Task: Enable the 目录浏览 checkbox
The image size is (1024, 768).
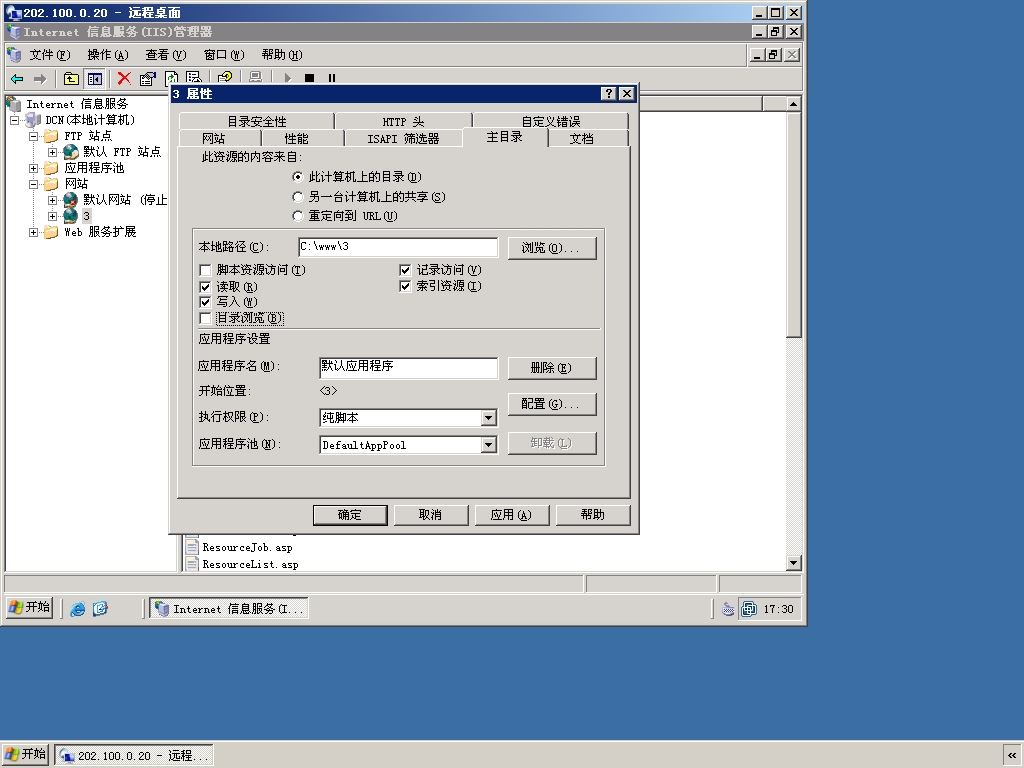Action: pyautogui.click(x=205, y=319)
